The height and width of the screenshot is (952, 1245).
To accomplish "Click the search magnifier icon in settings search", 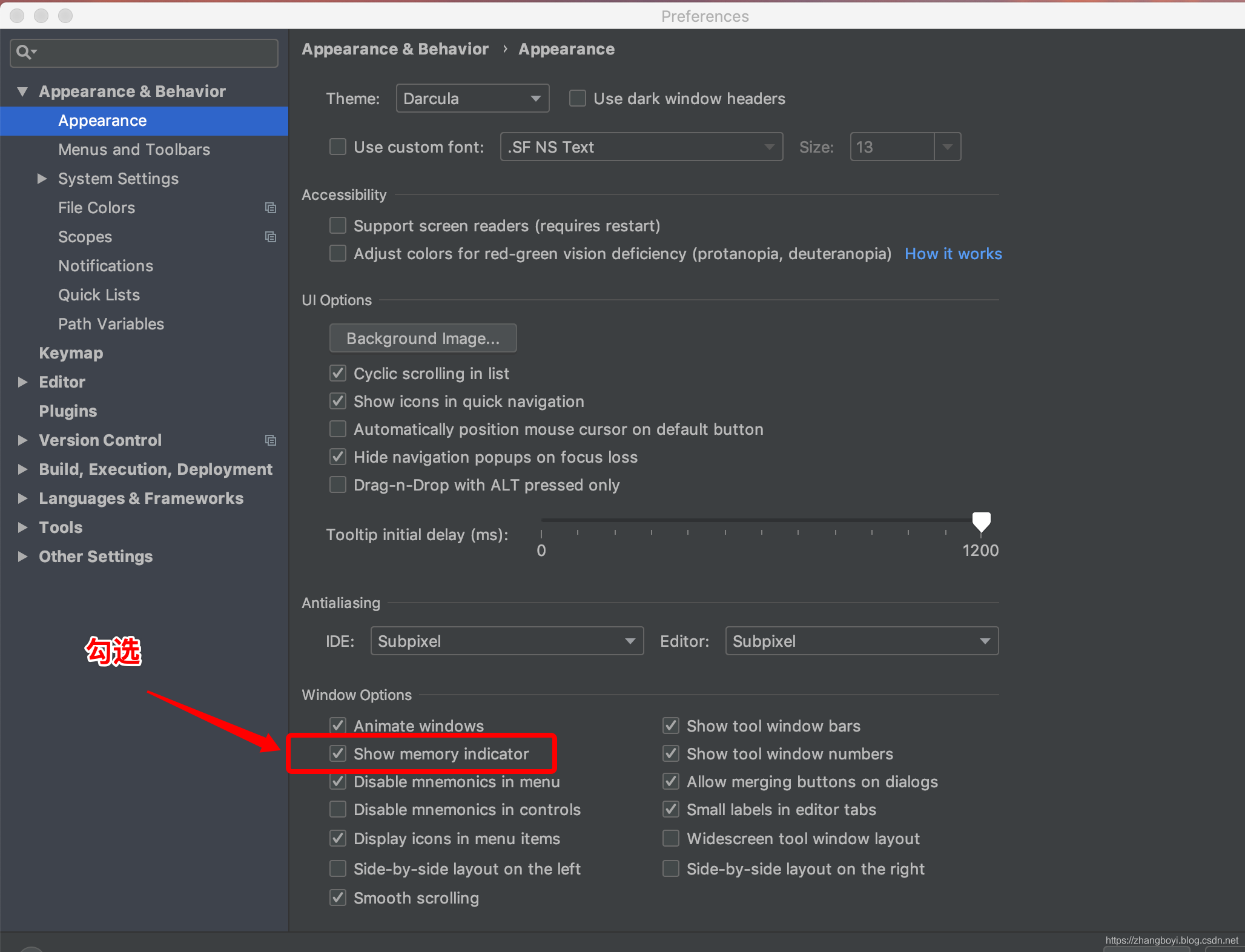I will [x=25, y=52].
